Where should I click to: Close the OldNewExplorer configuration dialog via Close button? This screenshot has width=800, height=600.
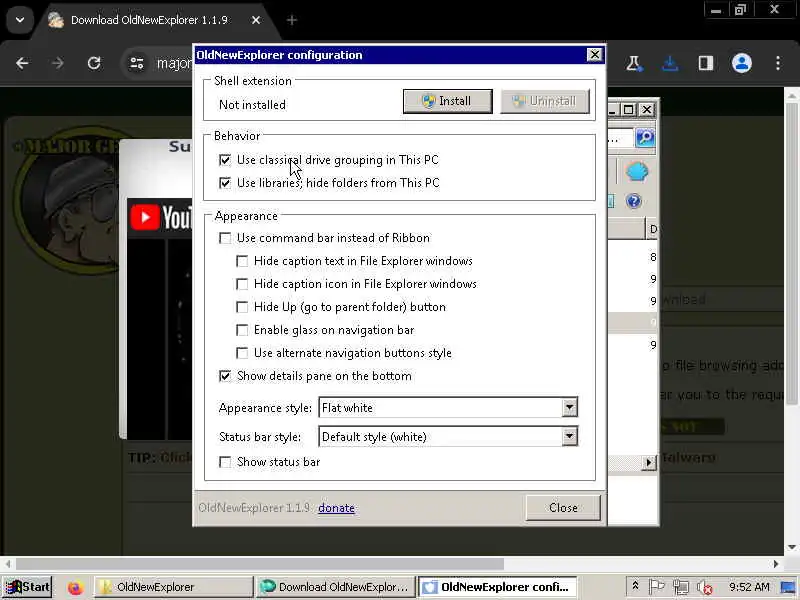coord(563,508)
